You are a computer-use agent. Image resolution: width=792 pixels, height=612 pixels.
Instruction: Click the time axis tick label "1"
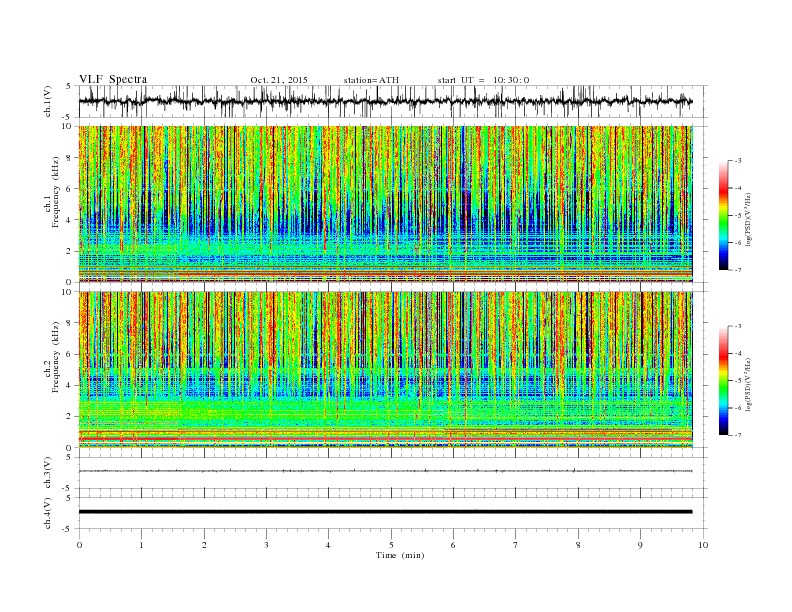point(141,545)
